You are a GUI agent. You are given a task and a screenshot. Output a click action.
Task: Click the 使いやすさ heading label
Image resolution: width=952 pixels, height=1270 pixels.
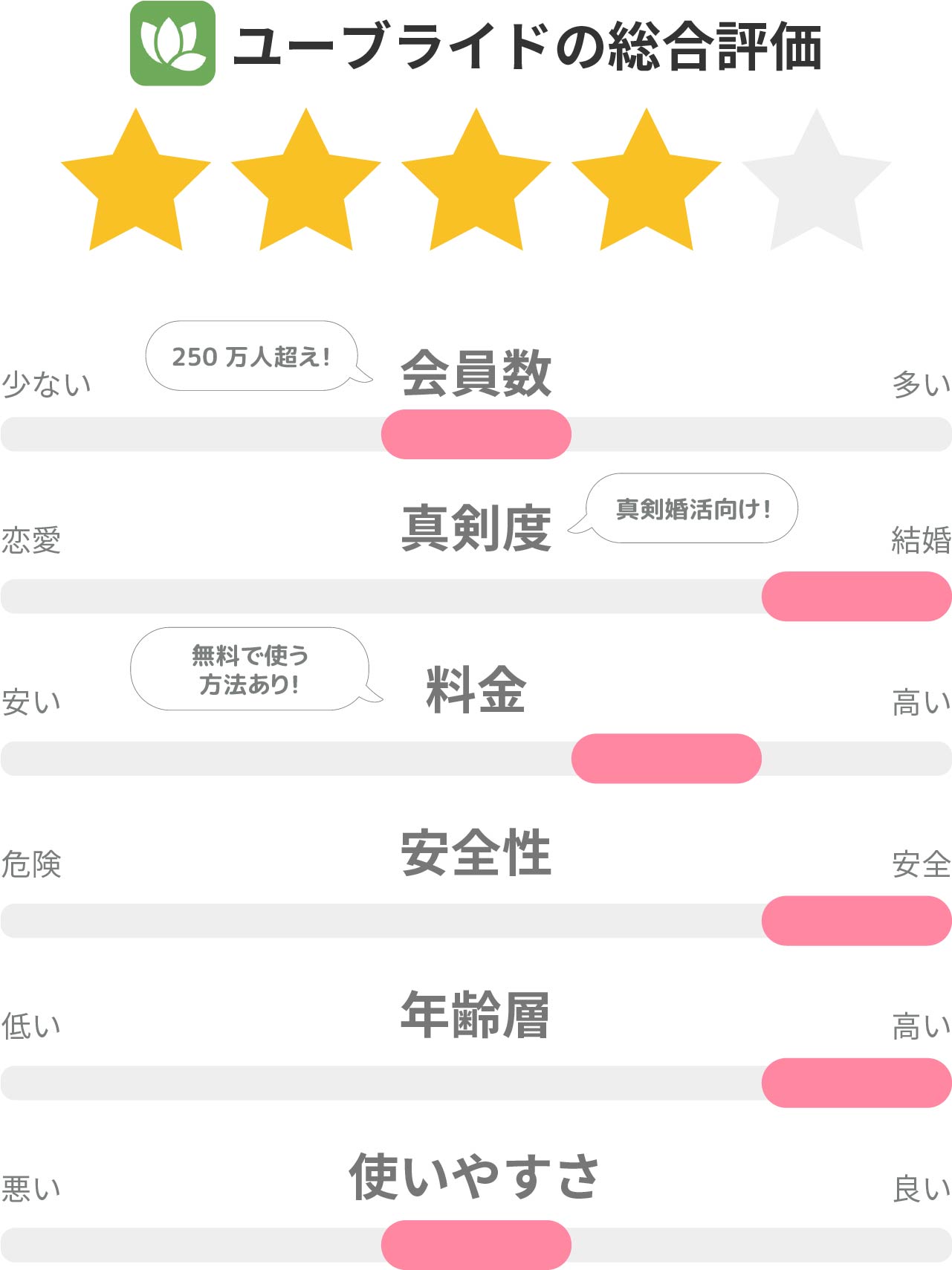coord(474,1176)
